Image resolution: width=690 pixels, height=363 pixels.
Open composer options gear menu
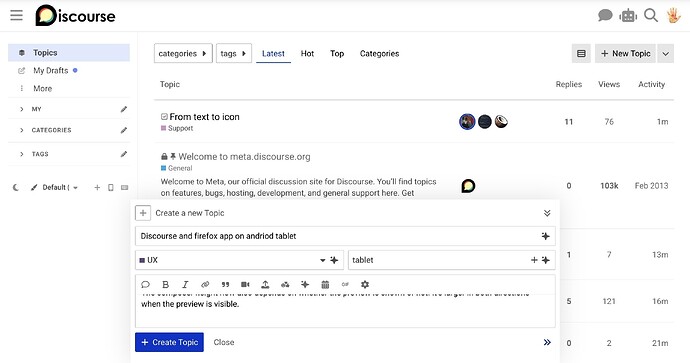point(365,285)
